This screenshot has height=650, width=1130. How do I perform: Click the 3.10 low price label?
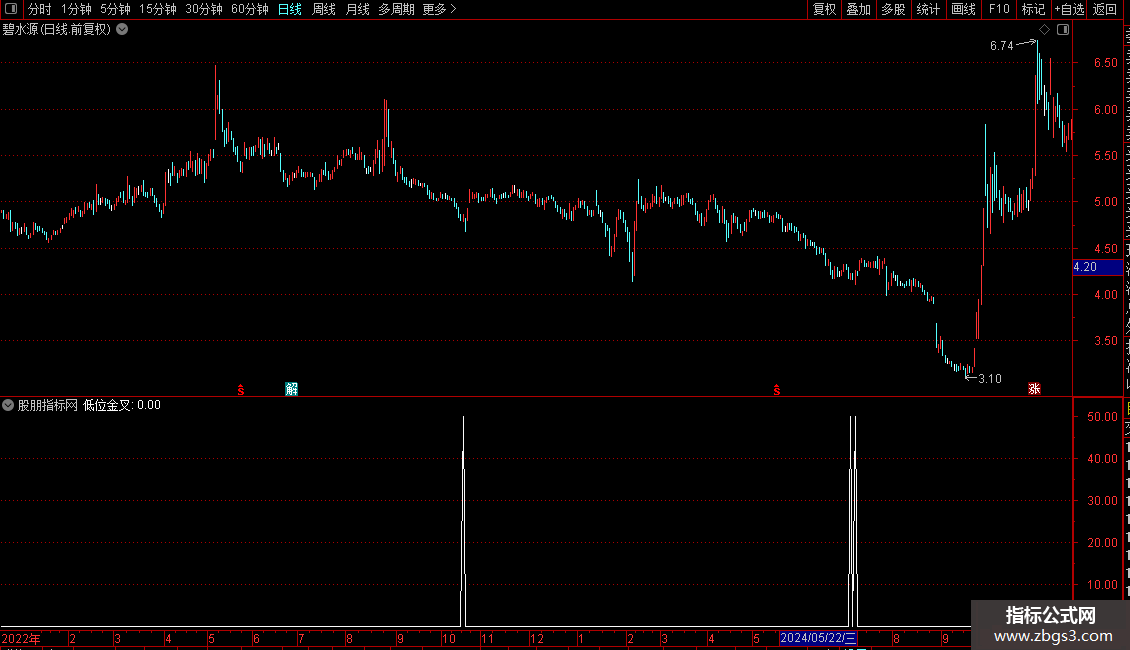tap(989, 378)
